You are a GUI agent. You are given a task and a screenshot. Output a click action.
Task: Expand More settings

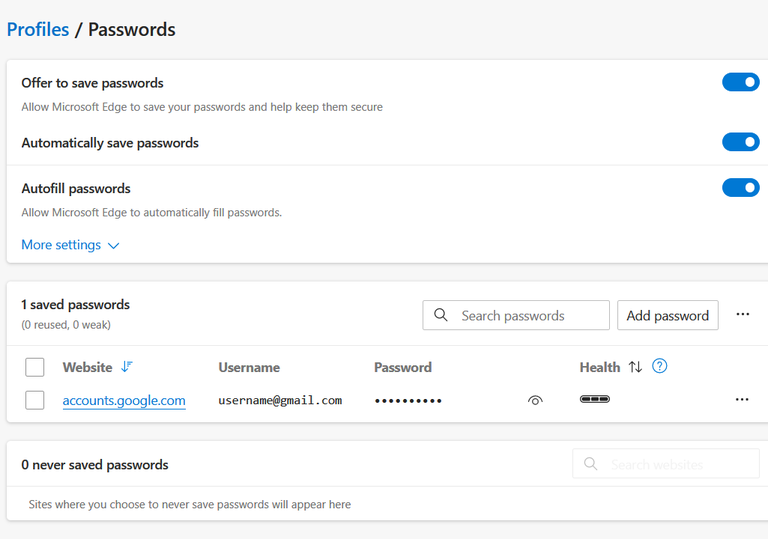click(x=70, y=245)
